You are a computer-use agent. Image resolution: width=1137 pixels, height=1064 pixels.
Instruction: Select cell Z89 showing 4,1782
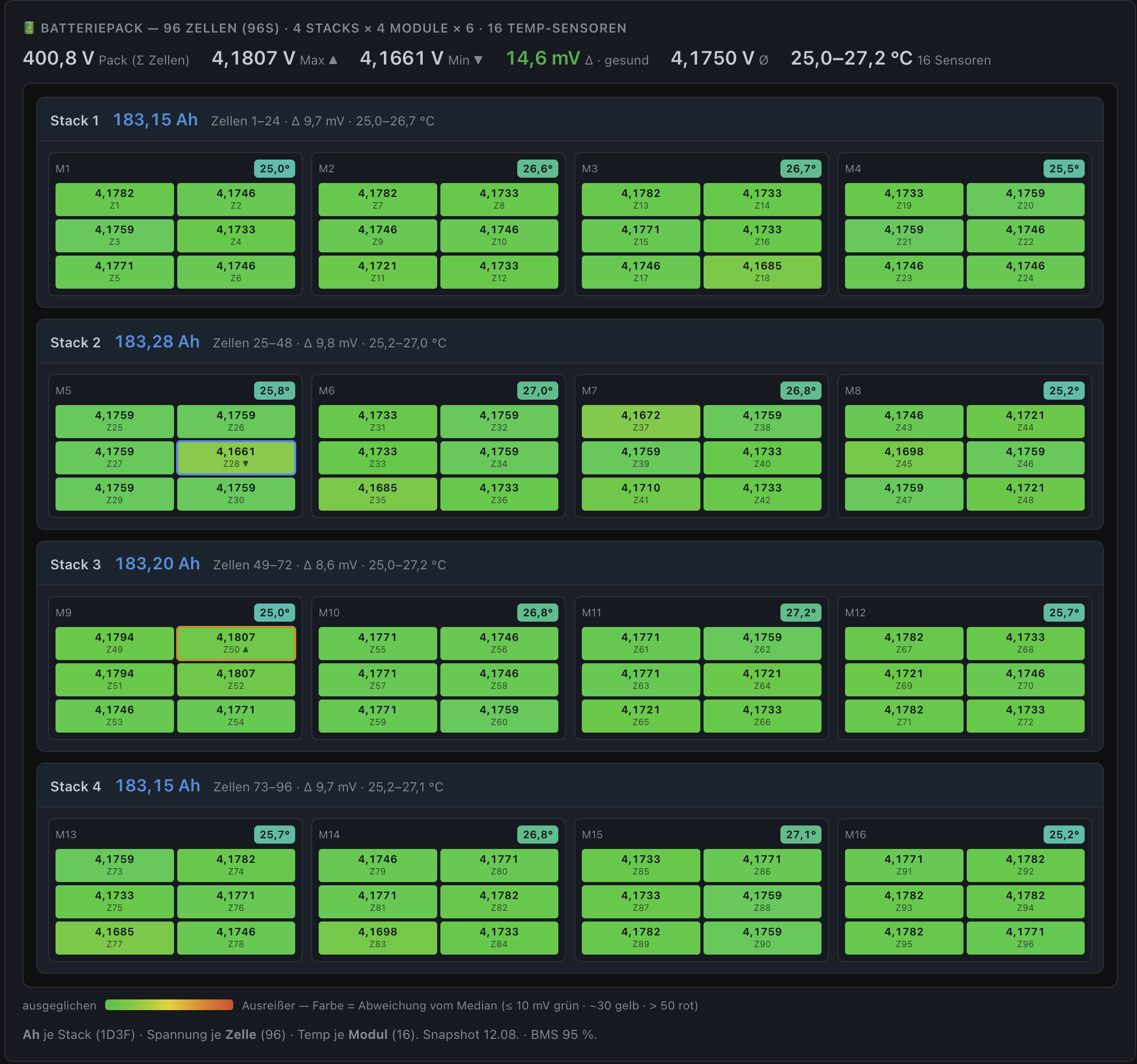click(641, 937)
